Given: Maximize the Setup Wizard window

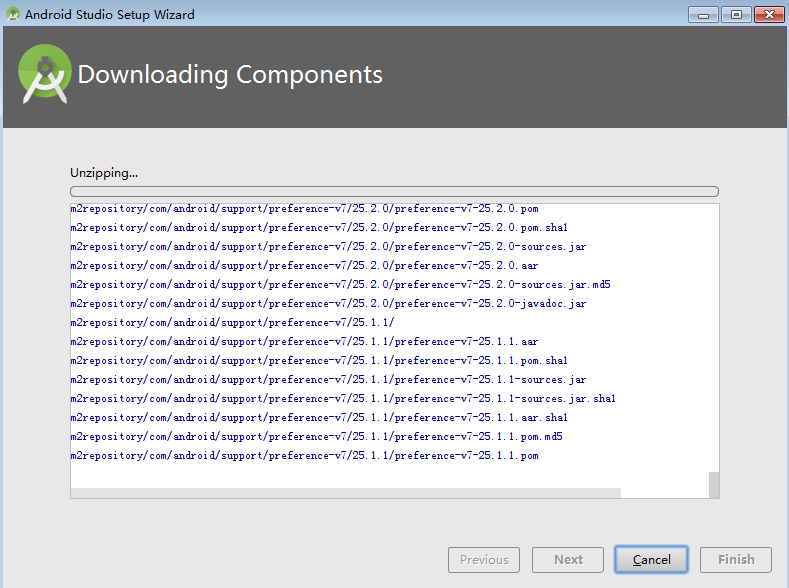Looking at the screenshot, I should (x=736, y=15).
